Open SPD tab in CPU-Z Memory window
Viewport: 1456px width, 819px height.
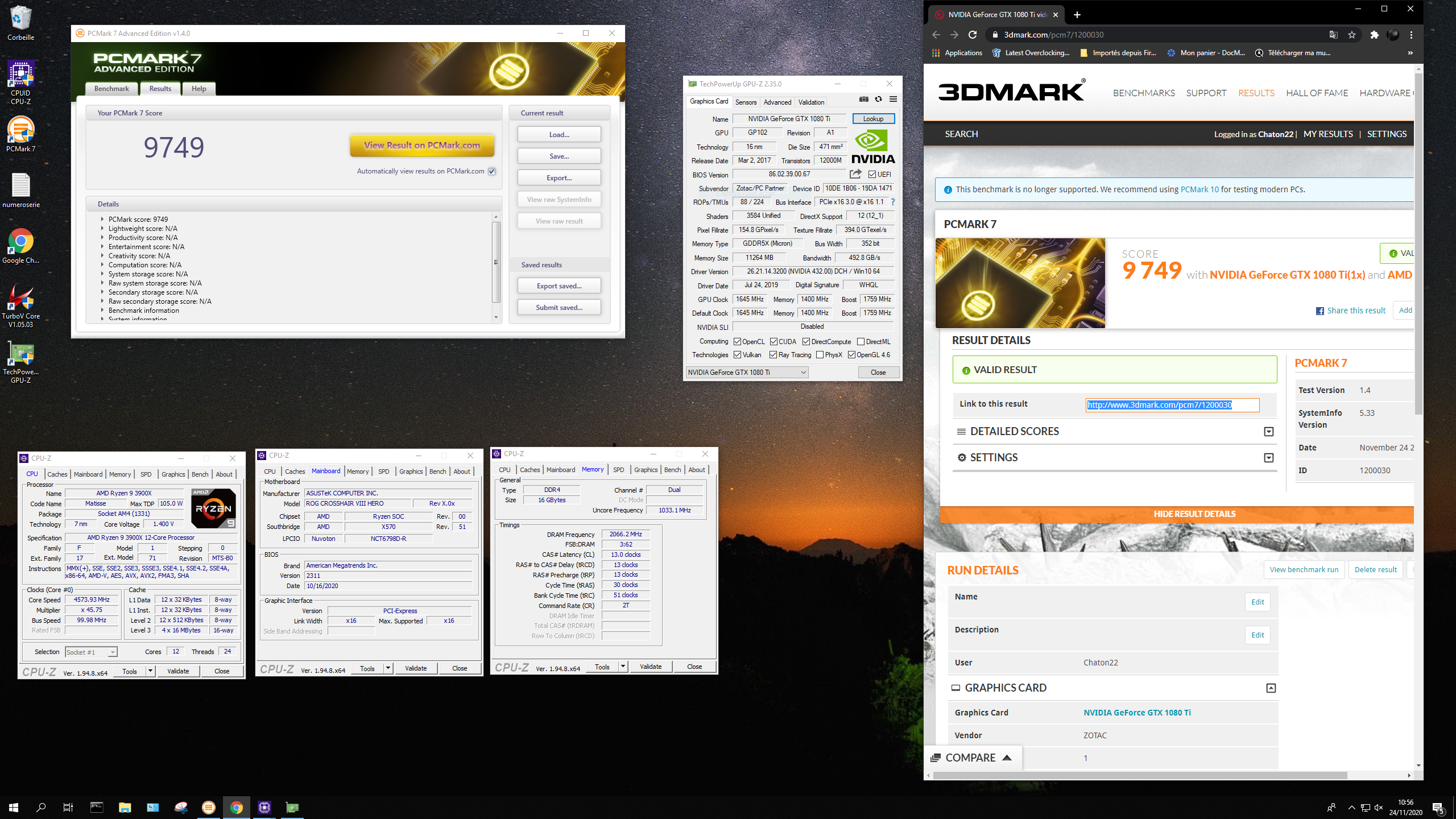coord(618,470)
